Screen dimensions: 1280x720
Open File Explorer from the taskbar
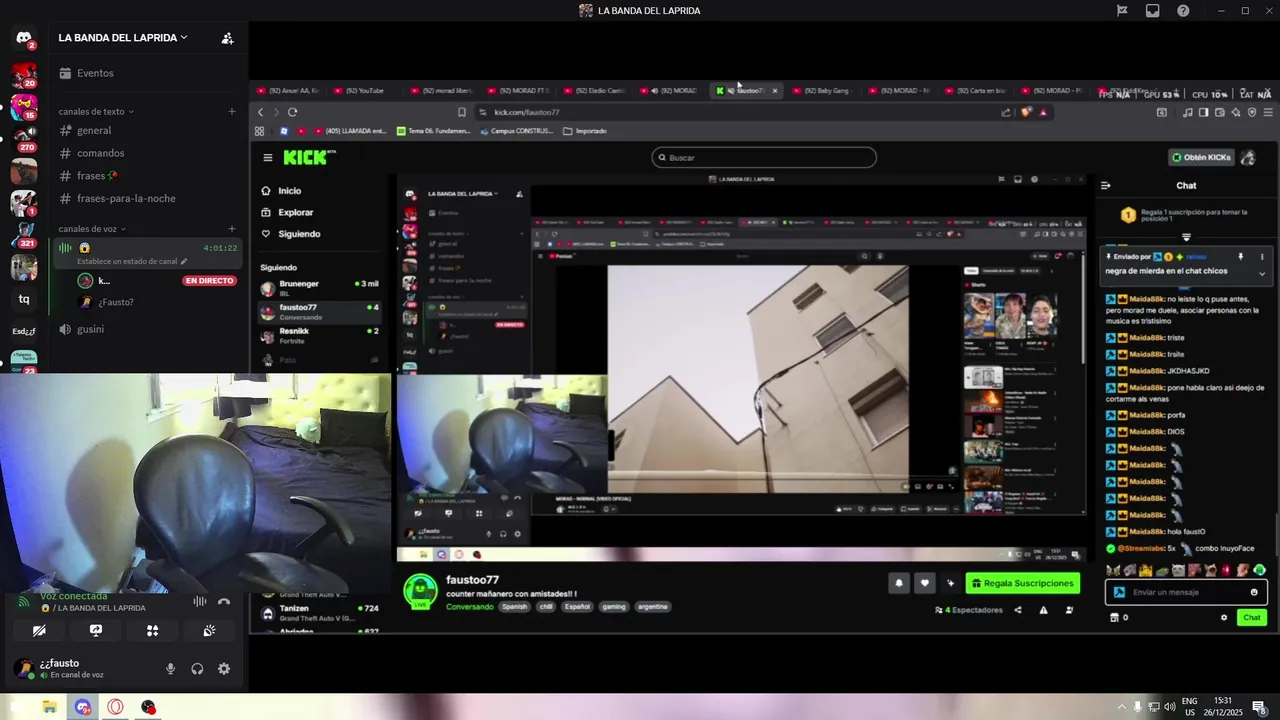49,707
